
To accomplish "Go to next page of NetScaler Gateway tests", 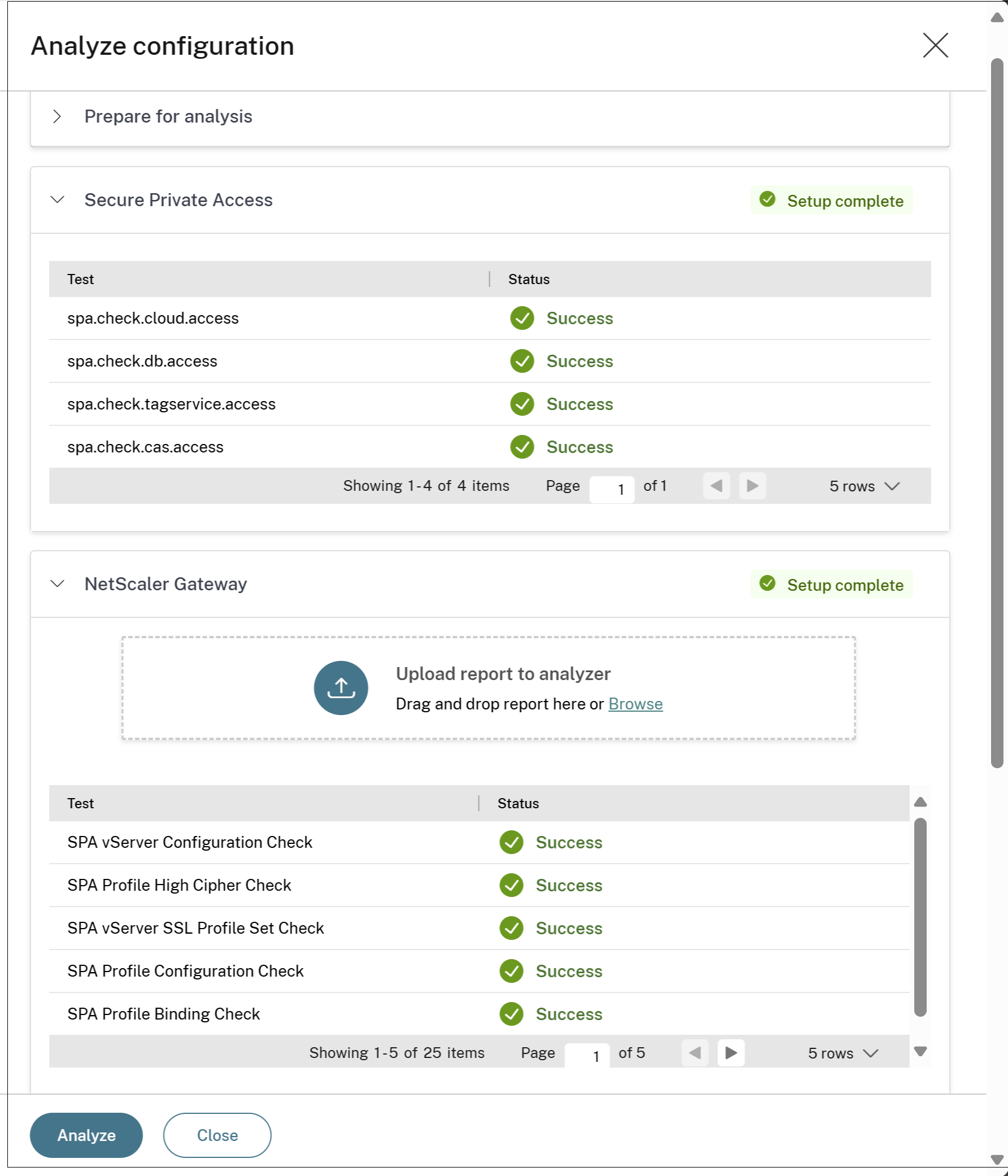I will 731,1053.
